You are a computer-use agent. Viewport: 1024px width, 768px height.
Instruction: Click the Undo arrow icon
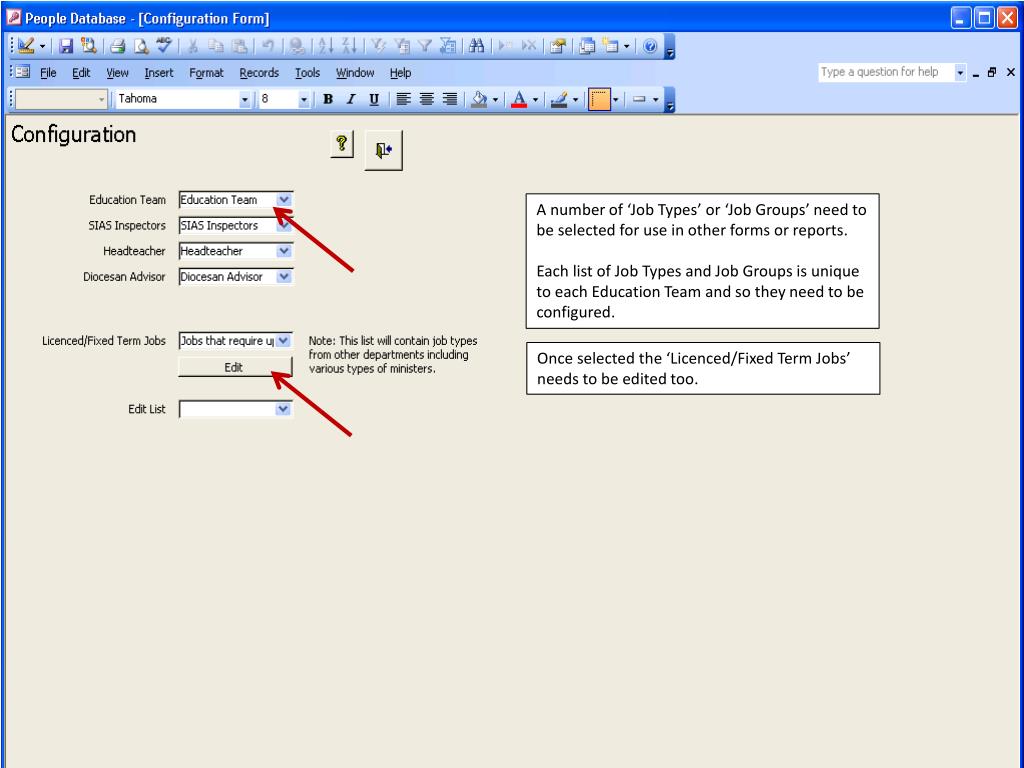[x=268, y=46]
